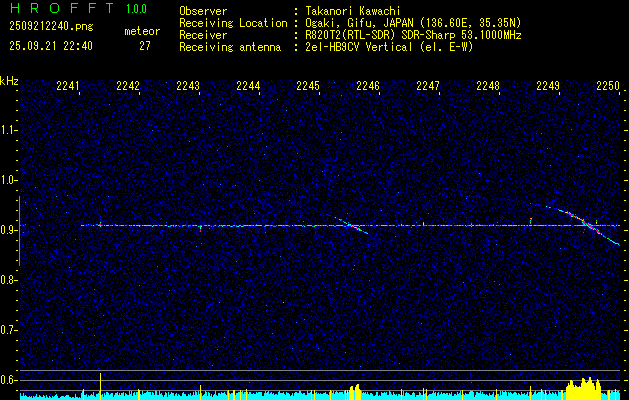Click the 25.09.21 22:40 date stamp
The image size is (629, 400).
point(50,46)
